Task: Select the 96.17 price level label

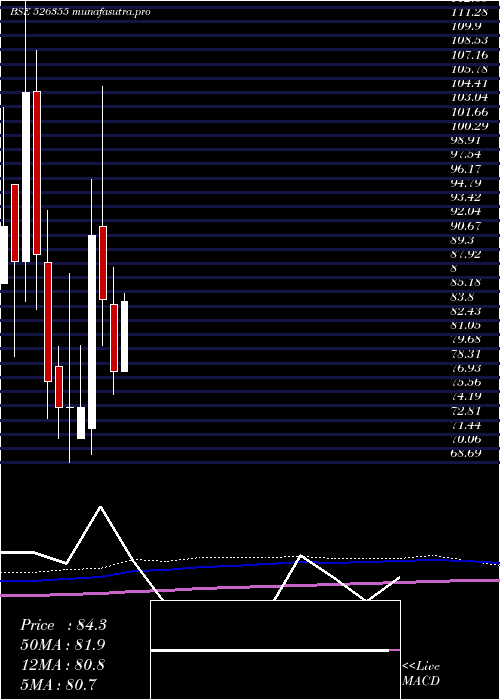Action: click(467, 169)
